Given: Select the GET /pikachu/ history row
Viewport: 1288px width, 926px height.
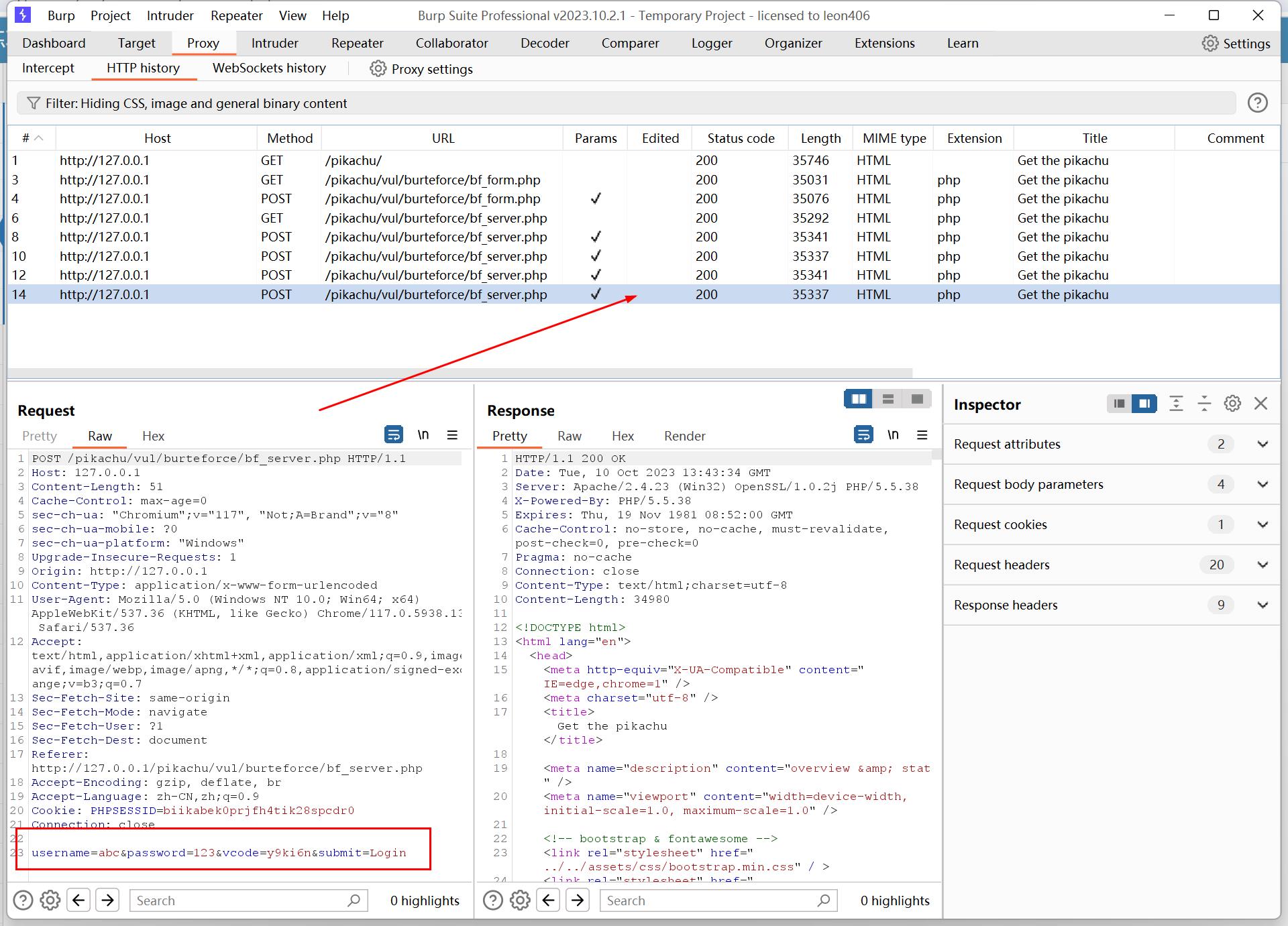Looking at the screenshot, I should 643,160.
